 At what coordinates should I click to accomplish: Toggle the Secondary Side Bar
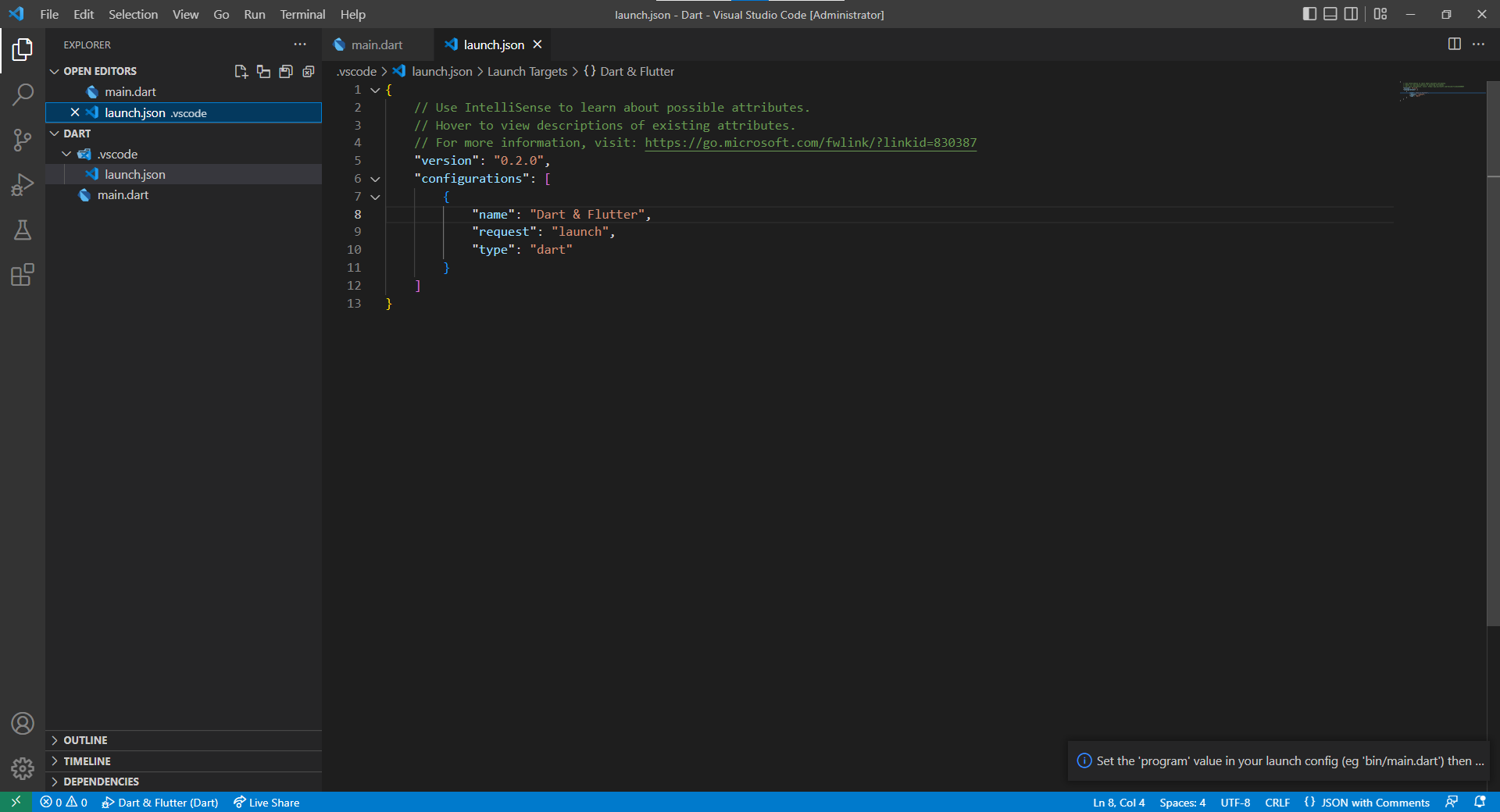coord(1352,14)
